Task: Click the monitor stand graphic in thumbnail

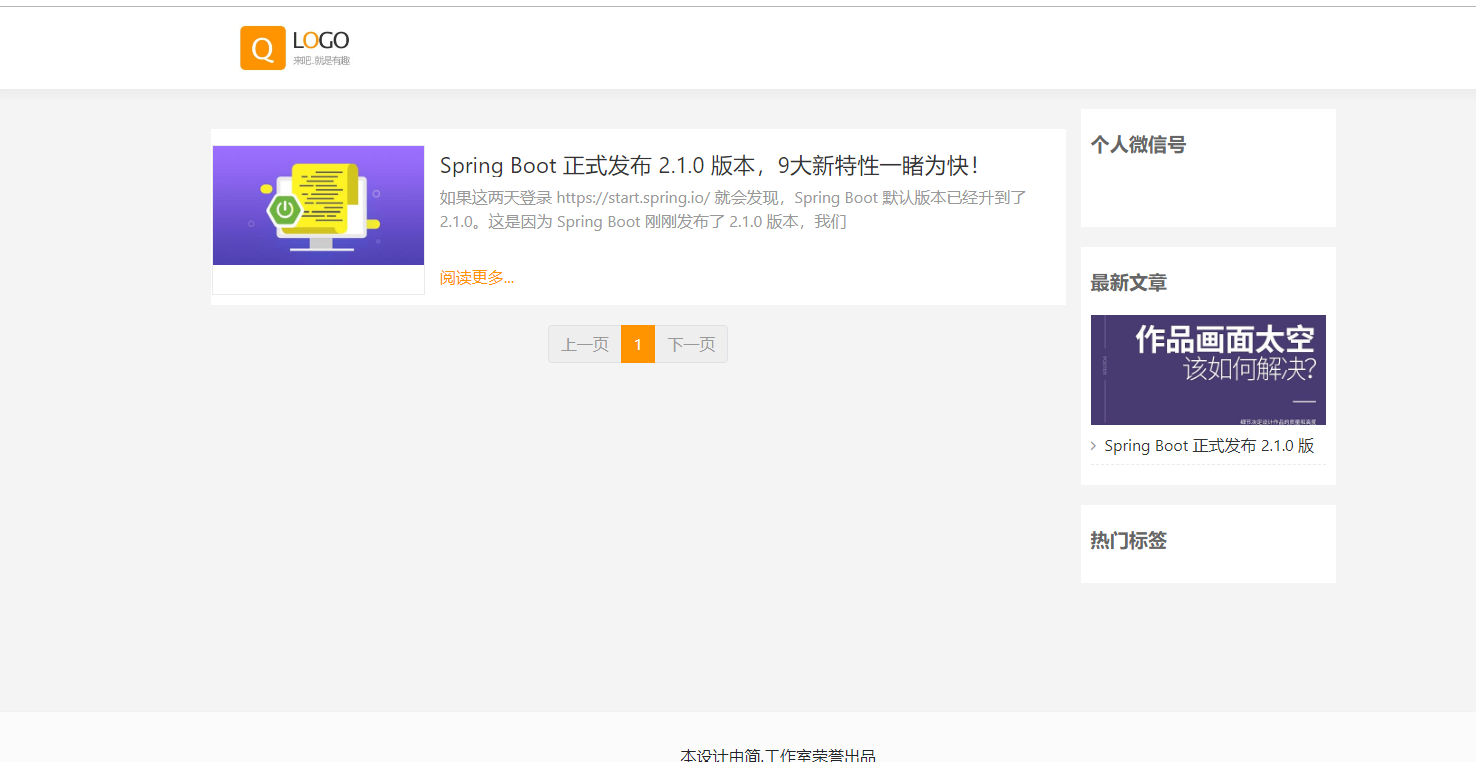Action: [321, 245]
